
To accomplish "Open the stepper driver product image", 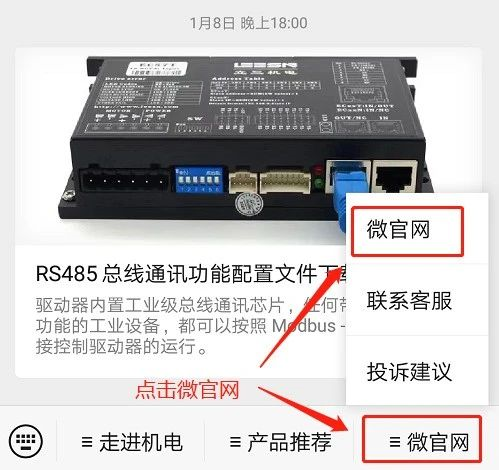I will point(248,147).
